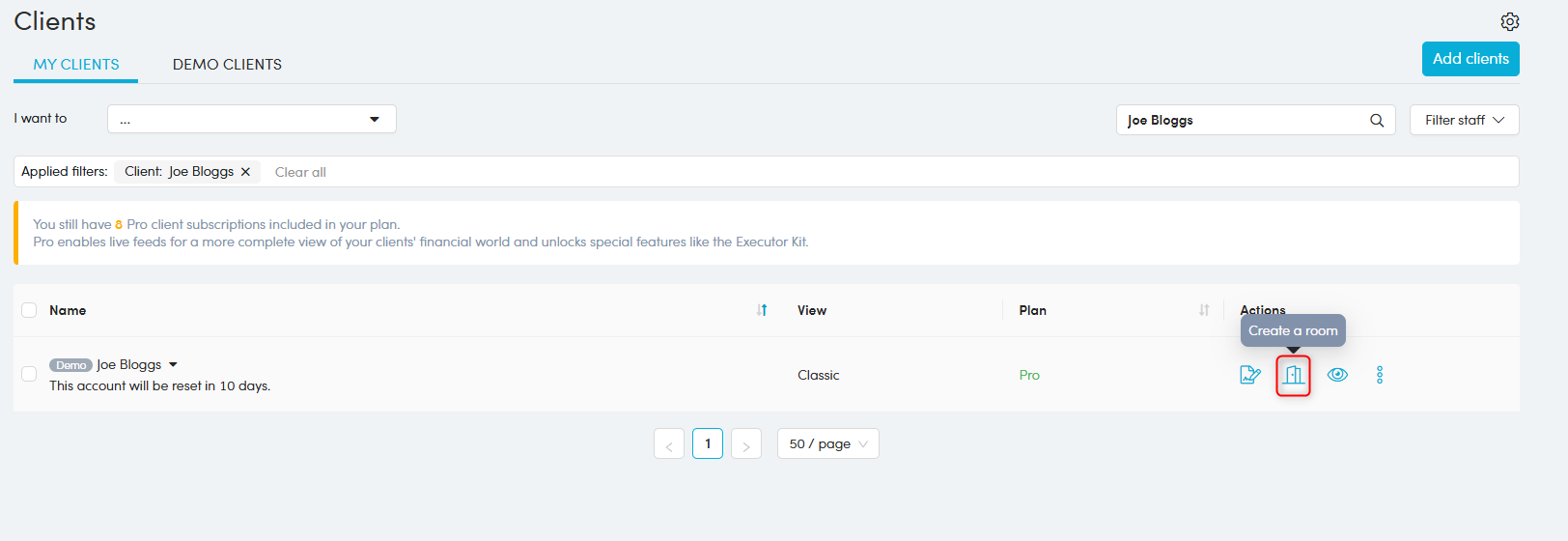The image size is (1568, 541).
Task: Open the 50 / page size dropdown
Action: (x=827, y=444)
